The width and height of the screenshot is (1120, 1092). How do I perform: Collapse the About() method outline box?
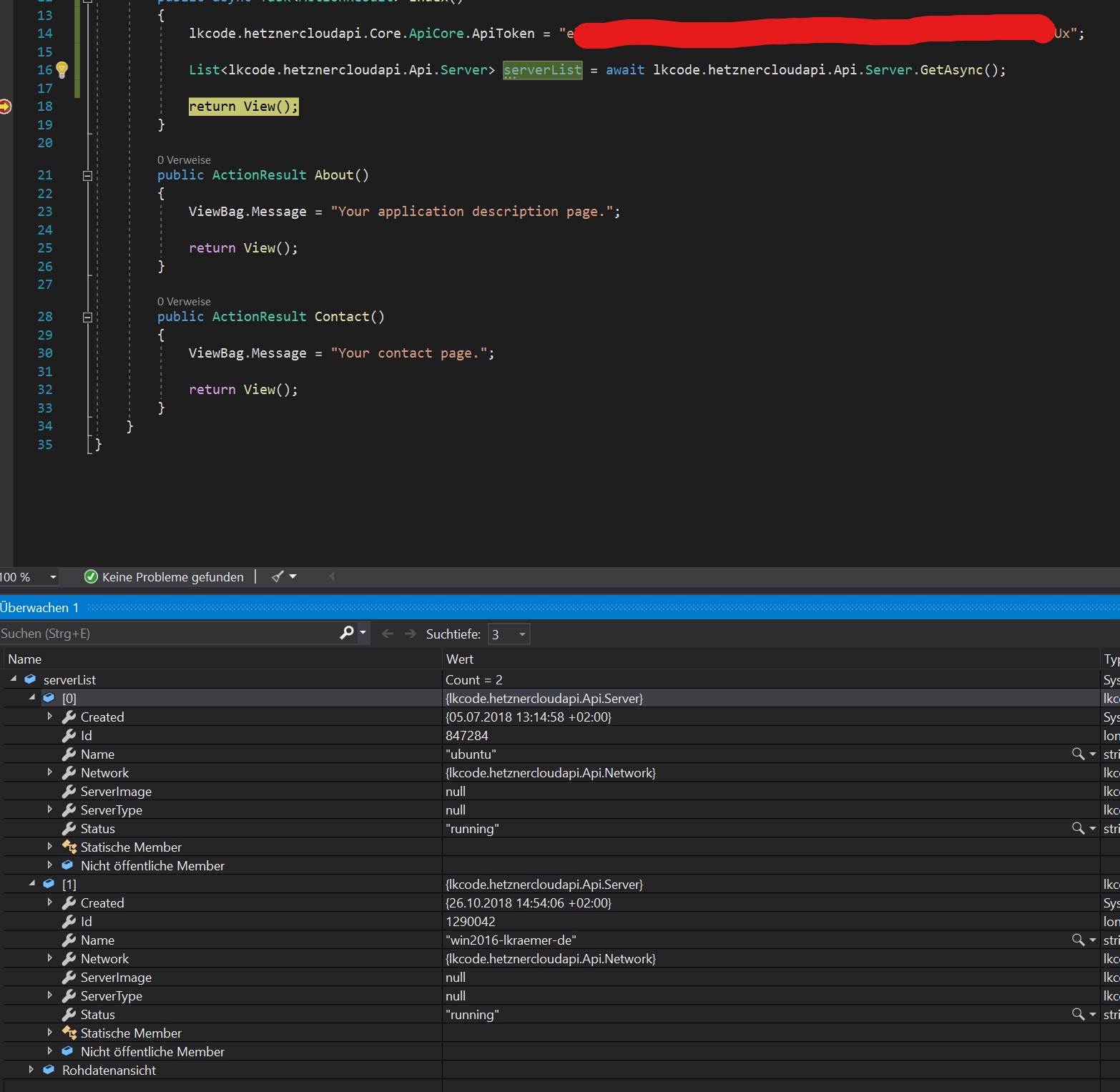87,175
